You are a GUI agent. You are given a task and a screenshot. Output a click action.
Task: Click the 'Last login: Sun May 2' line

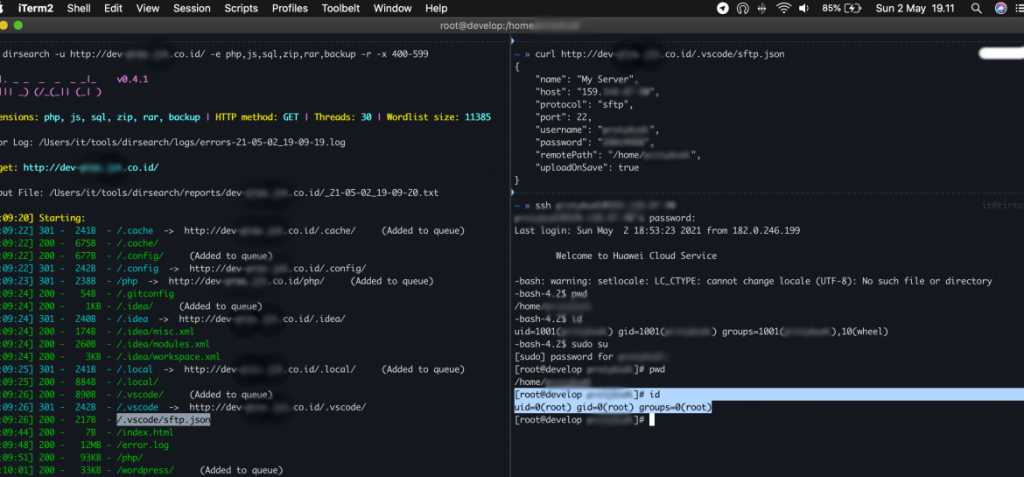pos(657,231)
